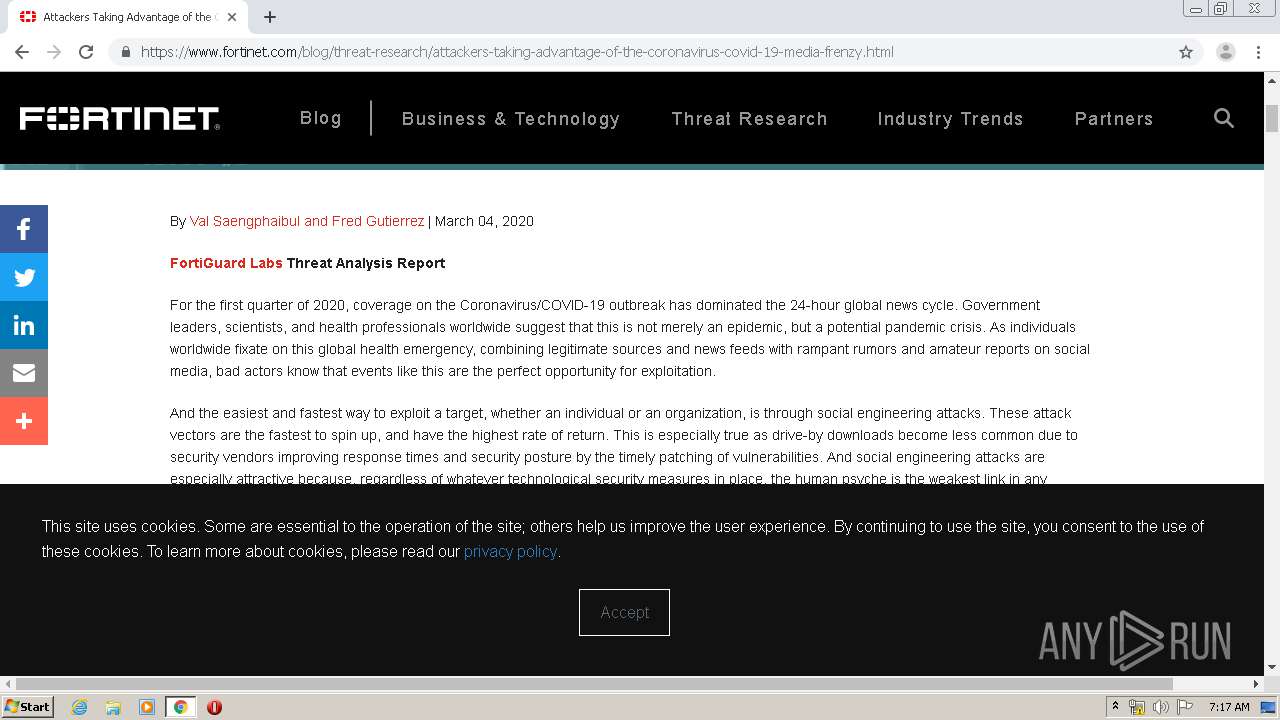The width and height of the screenshot is (1280, 720).
Task: View site security lock info
Action: click(x=125, y=52)
